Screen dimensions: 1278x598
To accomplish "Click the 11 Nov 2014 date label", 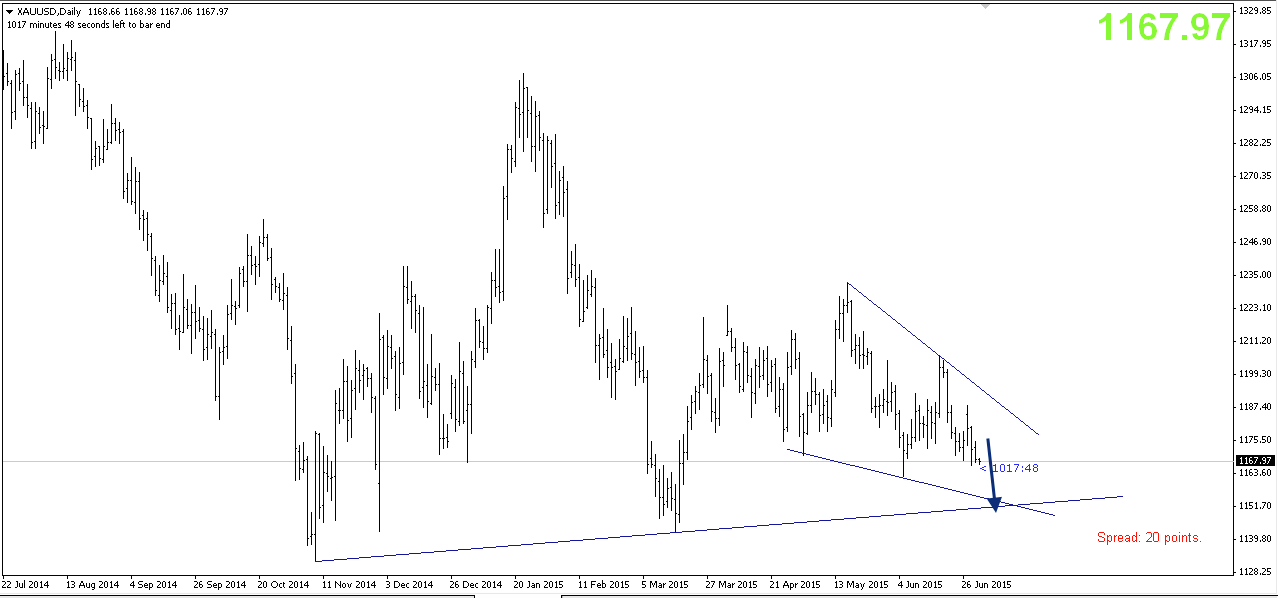I will pyautogui.click(x=347, y=583).
